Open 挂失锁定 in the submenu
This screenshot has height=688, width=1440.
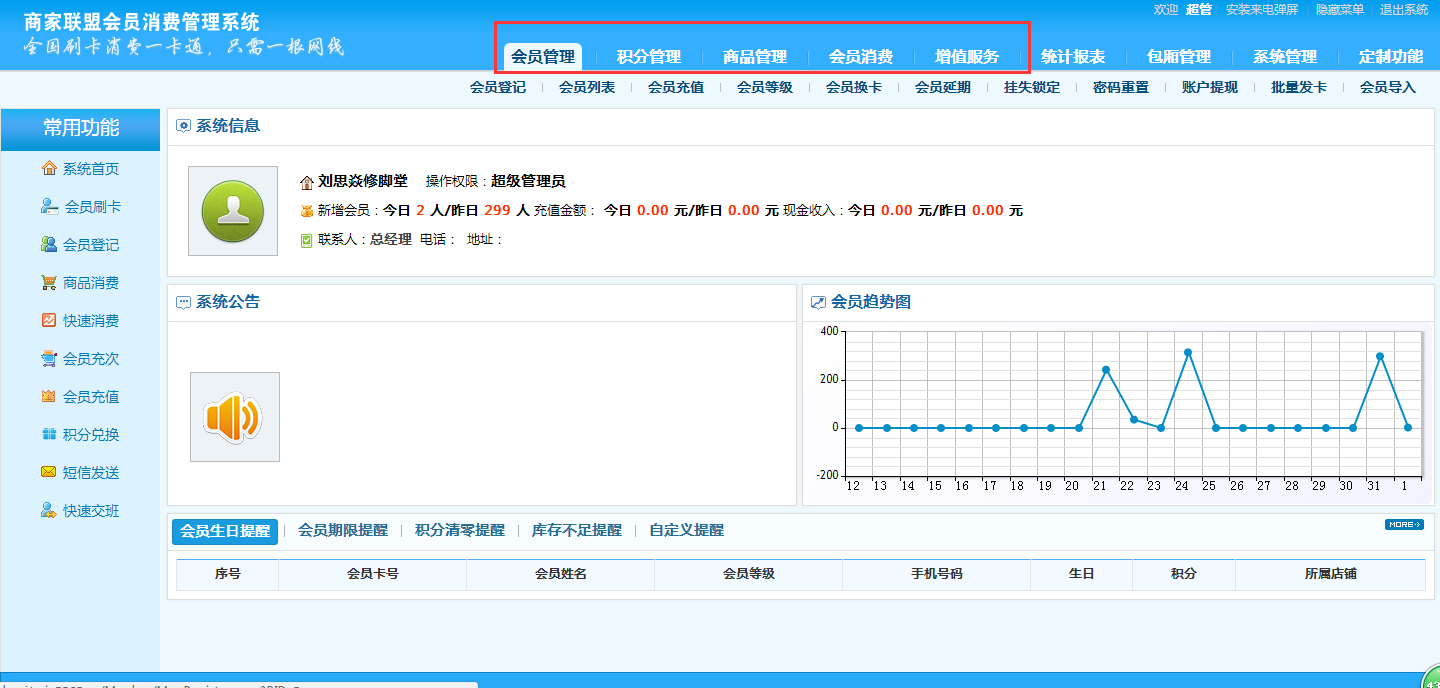point(1033,87)
